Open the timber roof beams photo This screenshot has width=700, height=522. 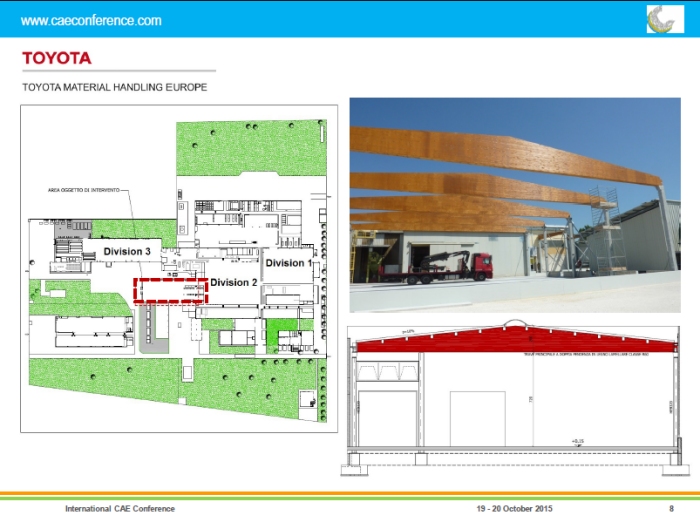click(514, 204)
